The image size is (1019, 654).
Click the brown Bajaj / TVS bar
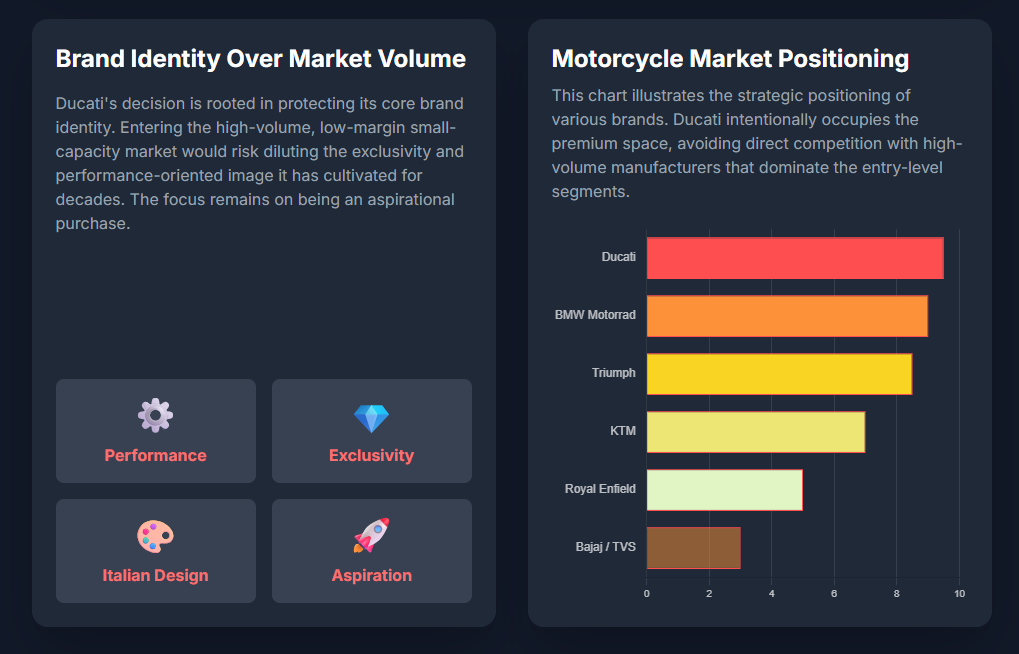(x=693, y=548)
